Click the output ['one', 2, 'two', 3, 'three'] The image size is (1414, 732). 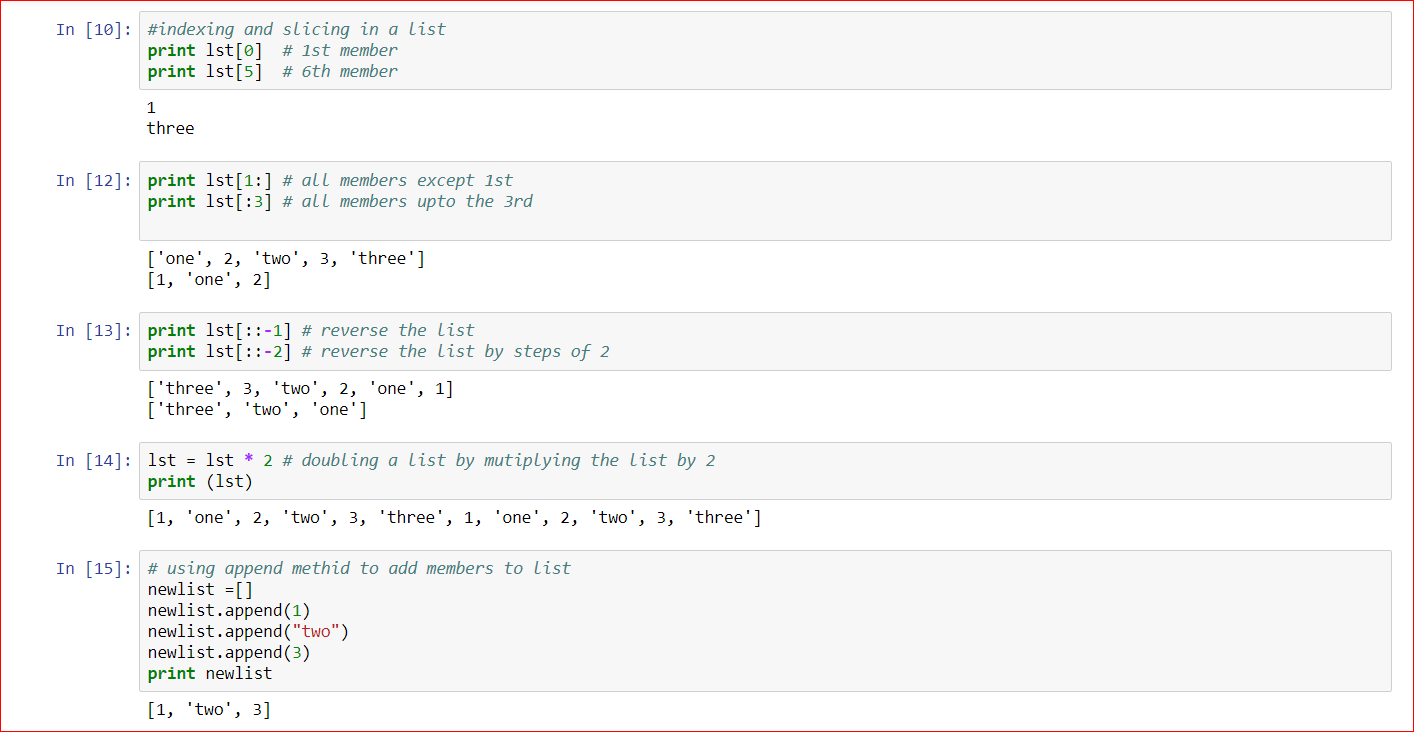tap(286, 259)
